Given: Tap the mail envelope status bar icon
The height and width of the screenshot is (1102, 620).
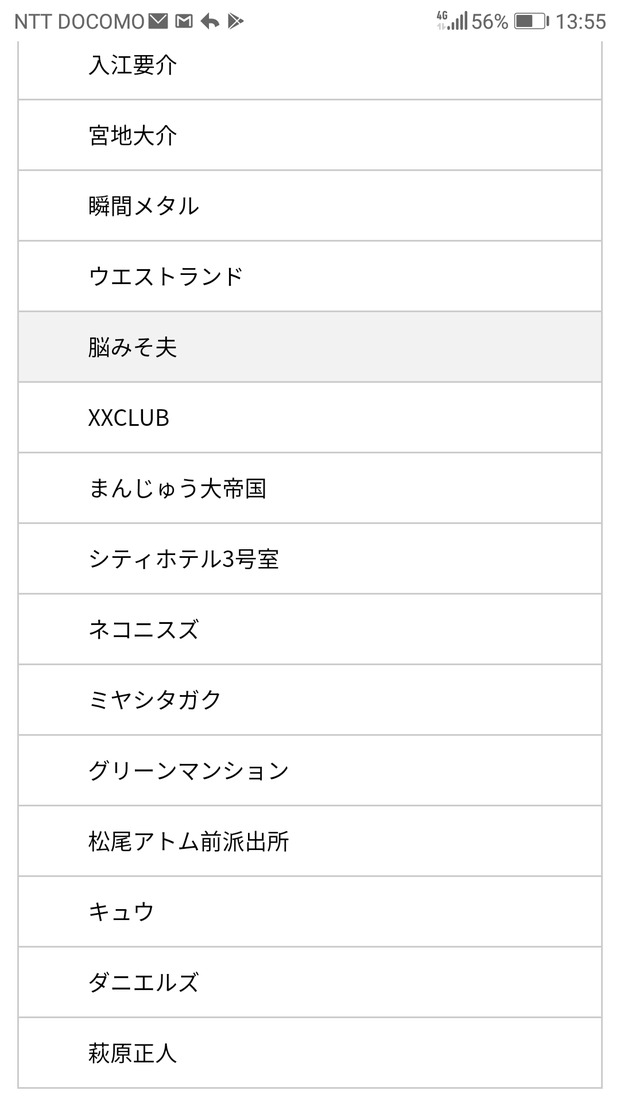Looking at the screenshot, I should [x=158, y=22].
